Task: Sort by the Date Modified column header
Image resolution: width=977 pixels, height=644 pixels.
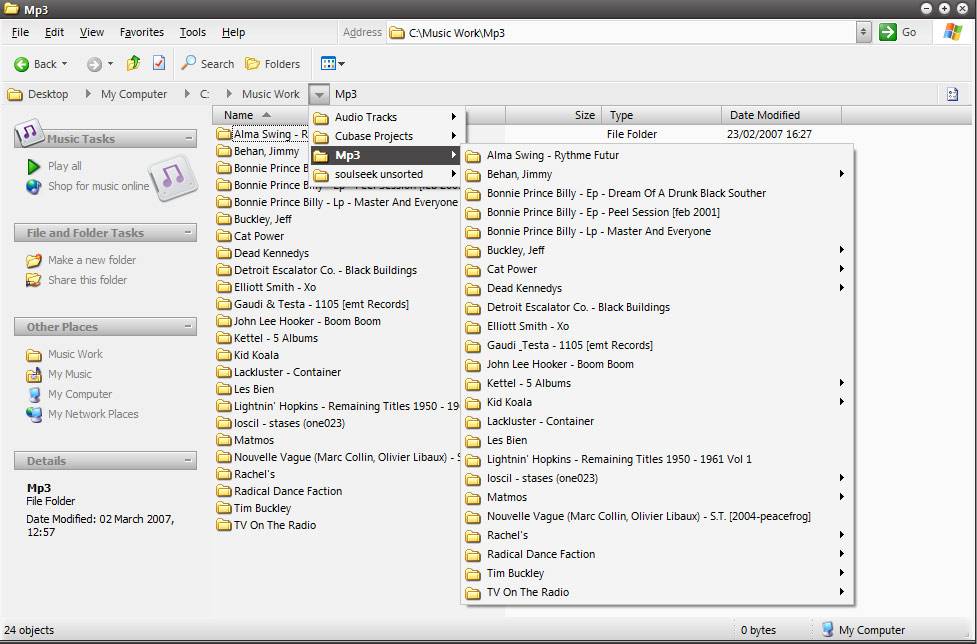Action: 781,115
